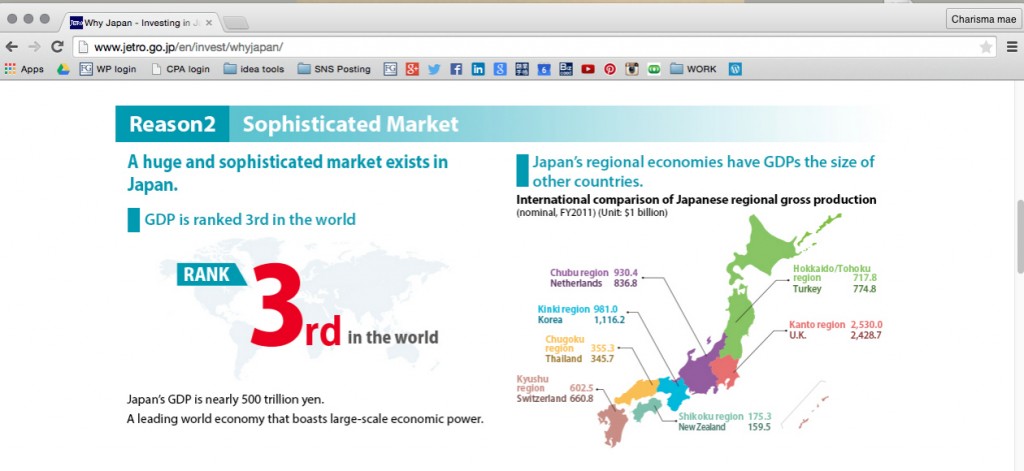The width and height of the screenshot is (1024, 471).
Task: Click the Chubu region 930.4 label
Action: [x=594, y=272]
